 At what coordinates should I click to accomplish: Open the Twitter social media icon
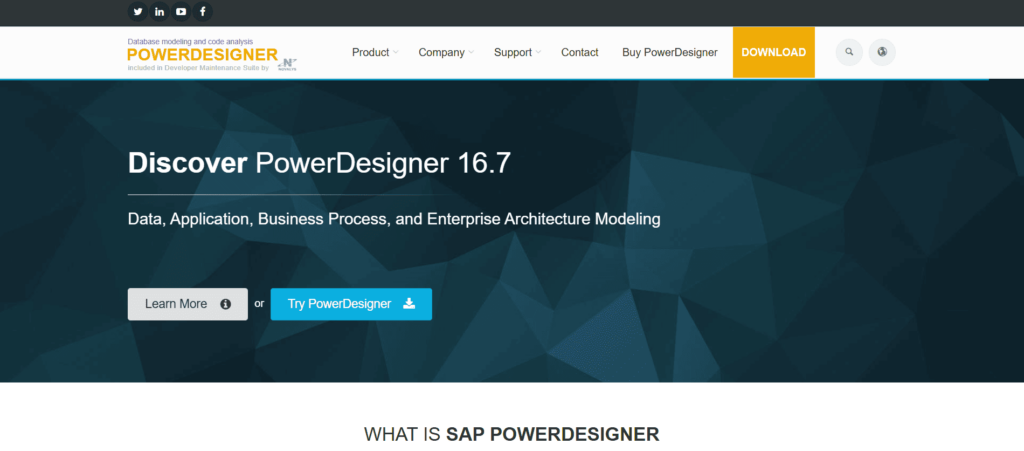138,12
